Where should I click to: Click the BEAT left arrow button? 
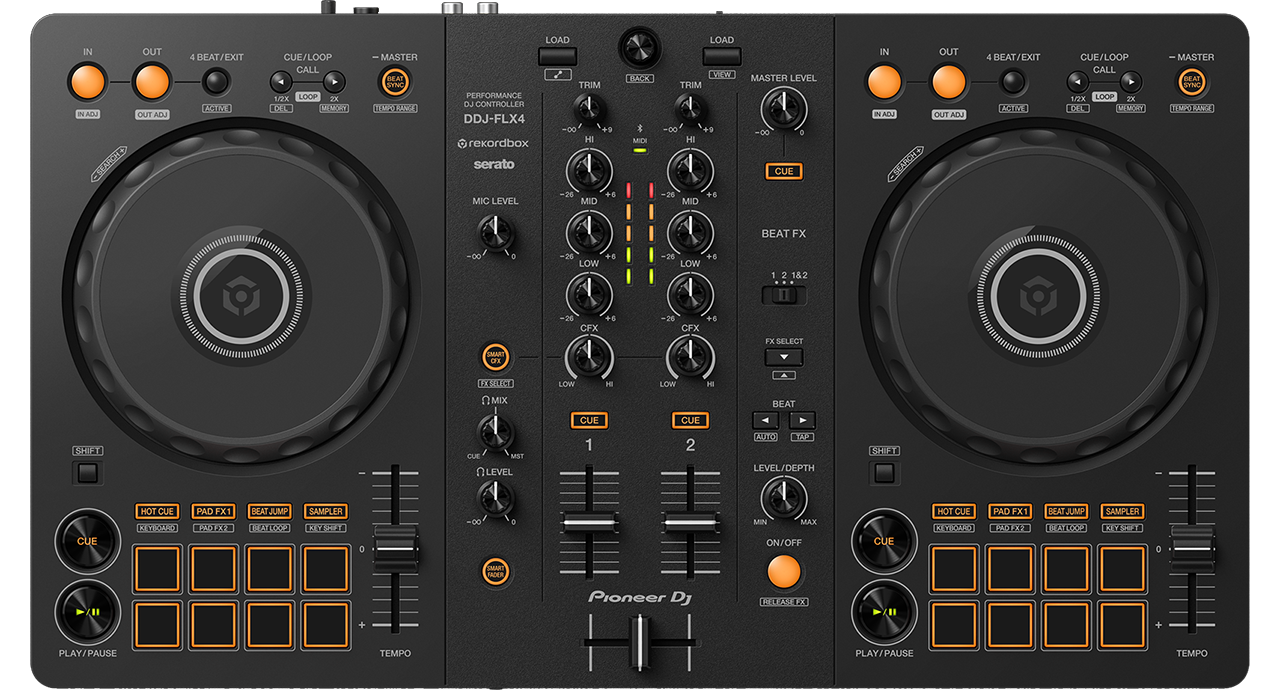(766, 421)
